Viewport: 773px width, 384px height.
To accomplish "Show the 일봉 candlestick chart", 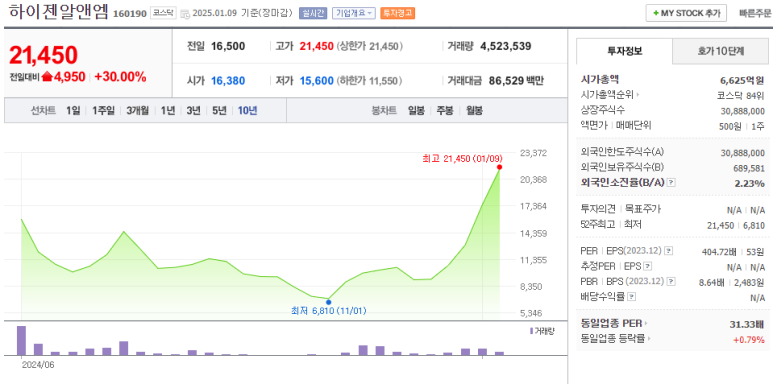I will click(416, 110).
